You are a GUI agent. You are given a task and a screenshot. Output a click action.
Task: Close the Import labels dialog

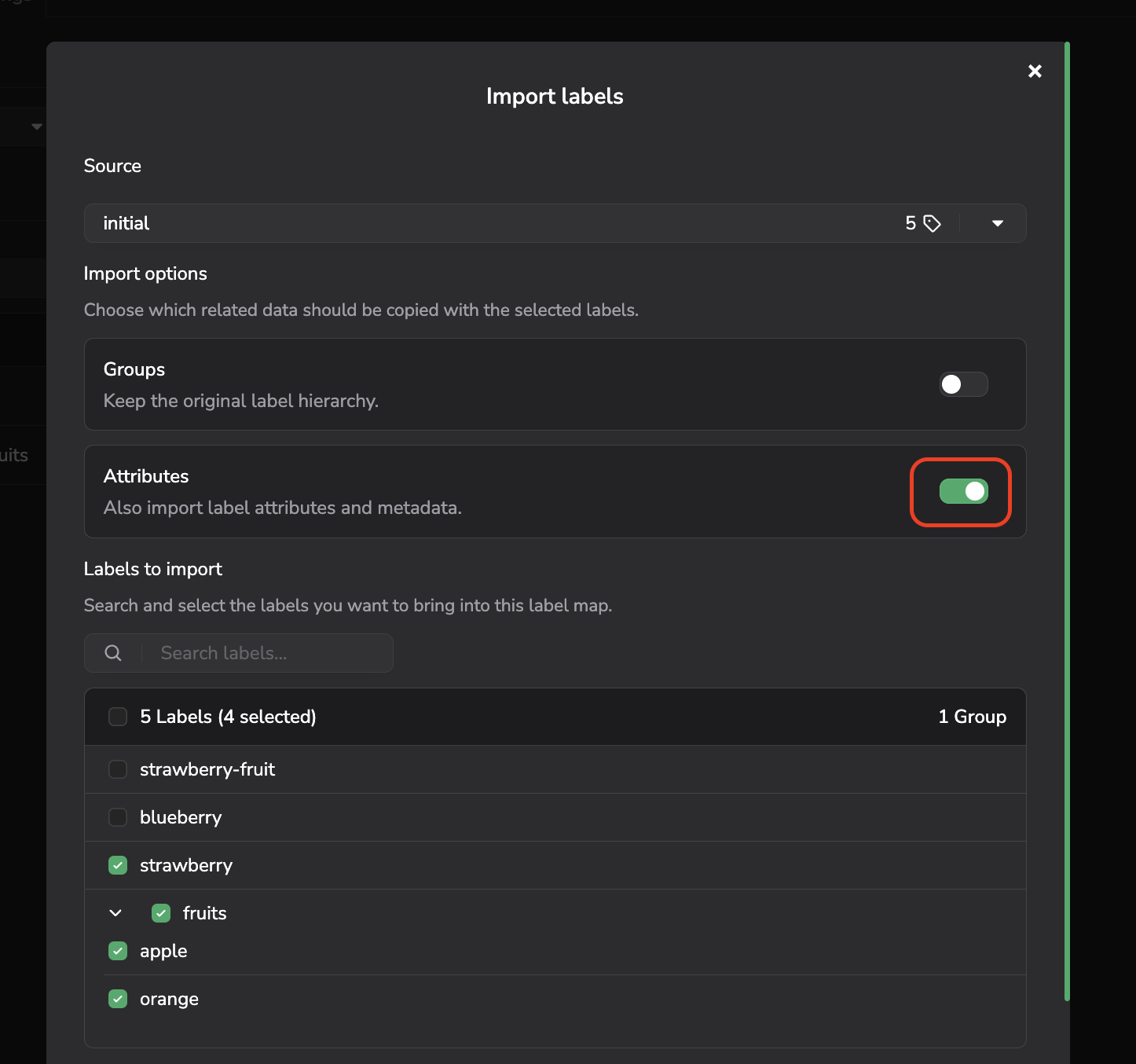(1035, 72)
